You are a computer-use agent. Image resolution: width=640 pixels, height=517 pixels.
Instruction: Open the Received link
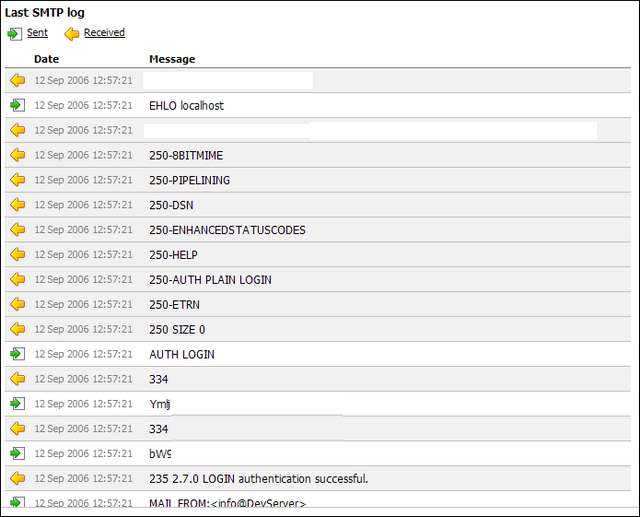pyautogui.click(x=104, y=33)
